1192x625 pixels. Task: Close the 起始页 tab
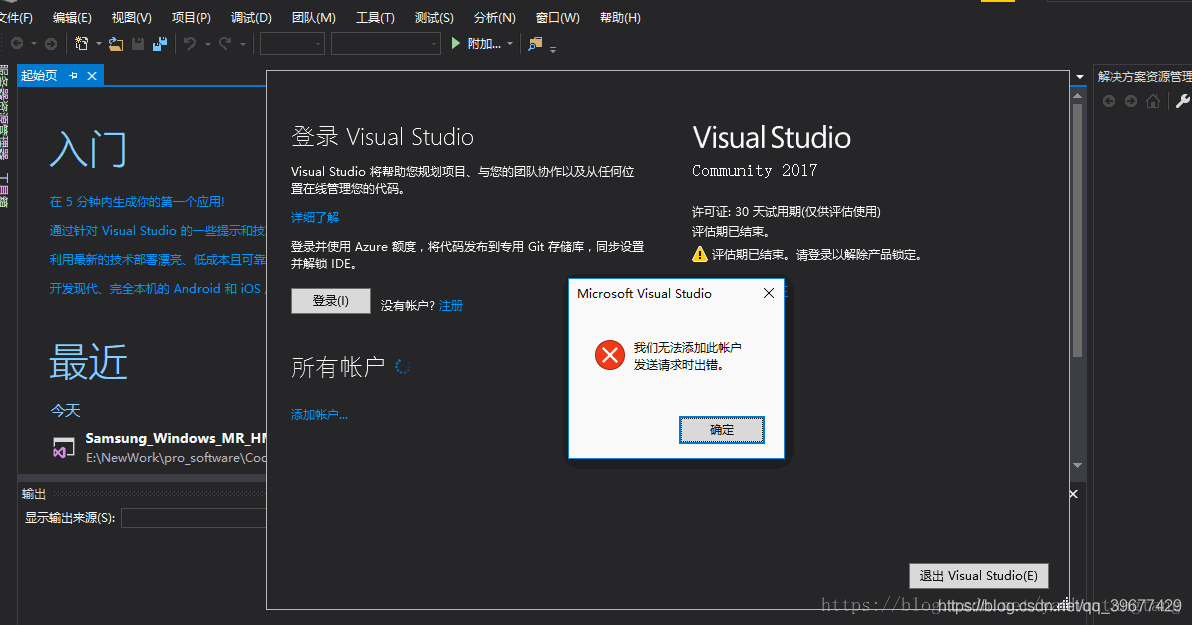[92, 76]
